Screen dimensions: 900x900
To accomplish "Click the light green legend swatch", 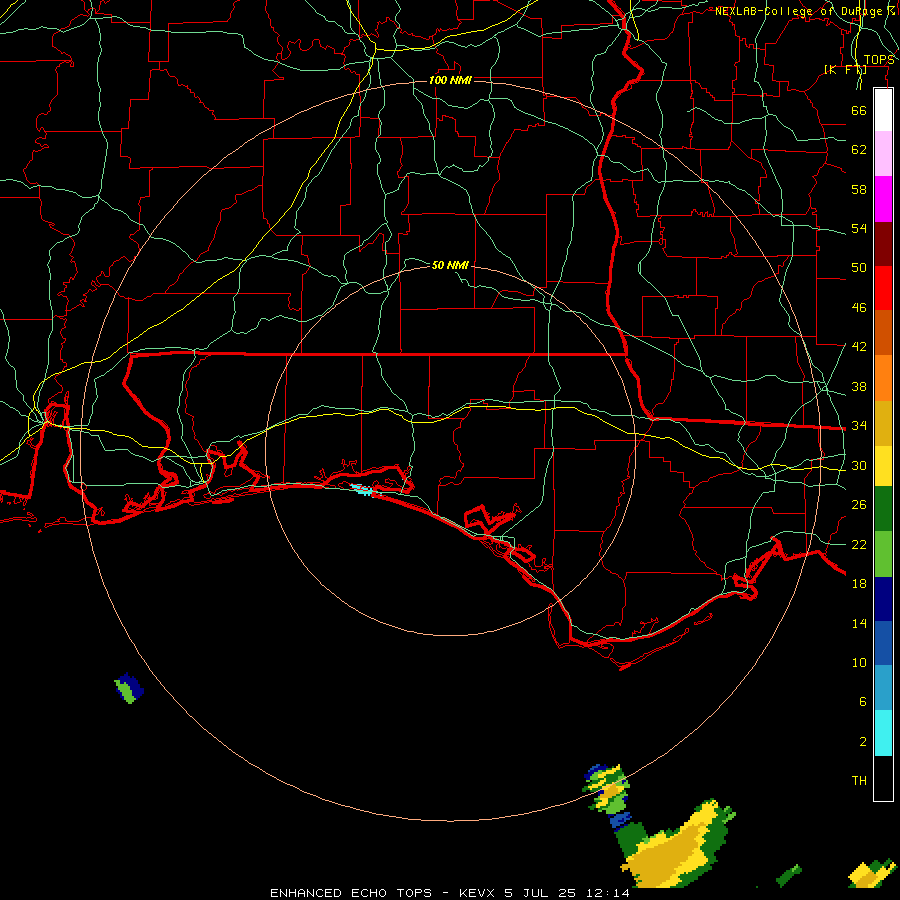I will (883, 554).
